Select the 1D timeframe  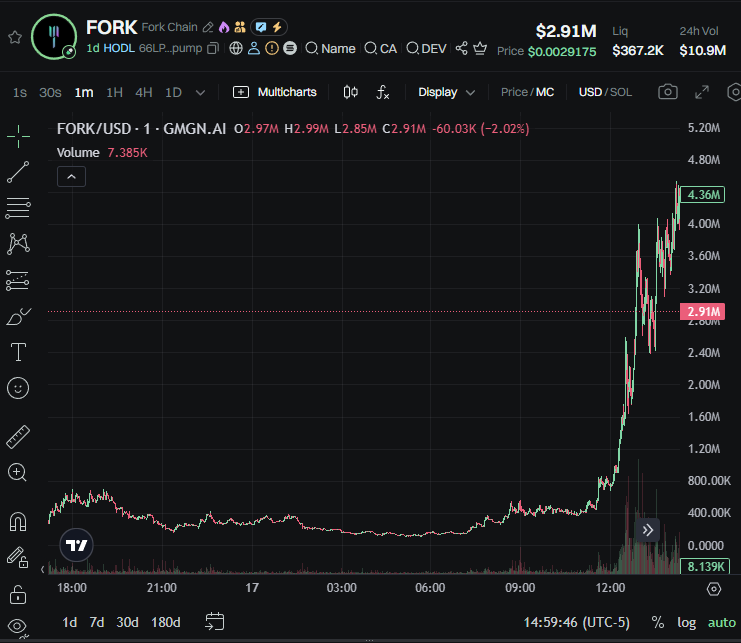(173, 93)
